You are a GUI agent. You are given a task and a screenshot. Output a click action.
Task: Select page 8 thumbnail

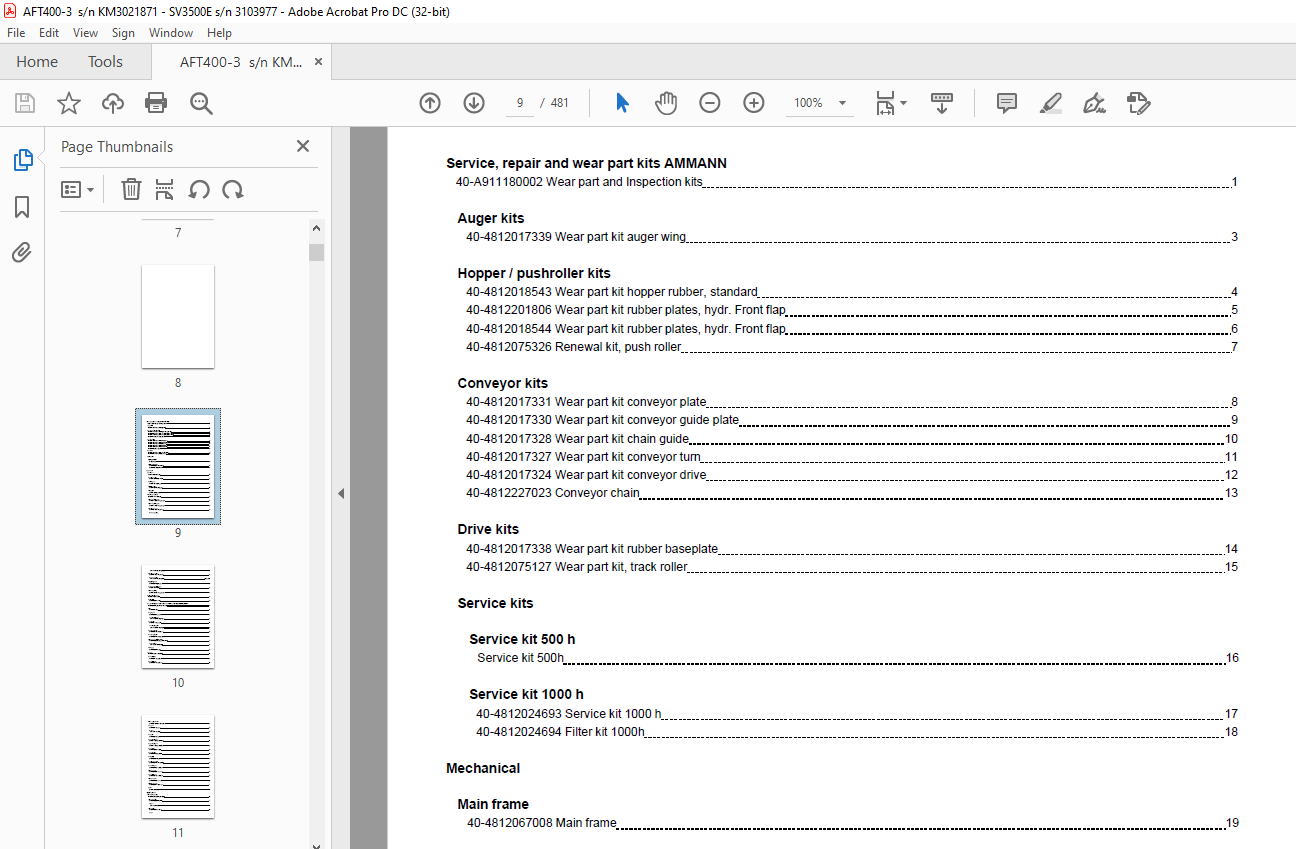178,317
